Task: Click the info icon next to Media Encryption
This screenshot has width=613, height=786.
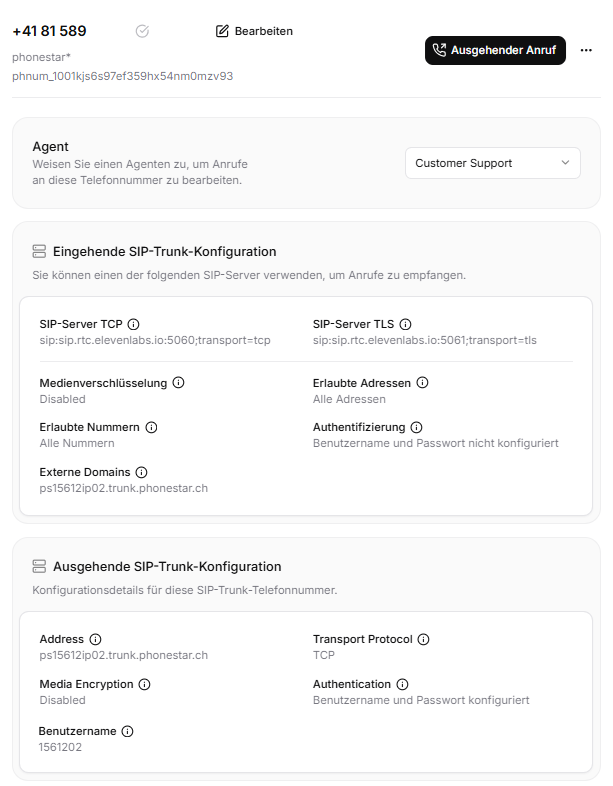Action: click(144, 684)
